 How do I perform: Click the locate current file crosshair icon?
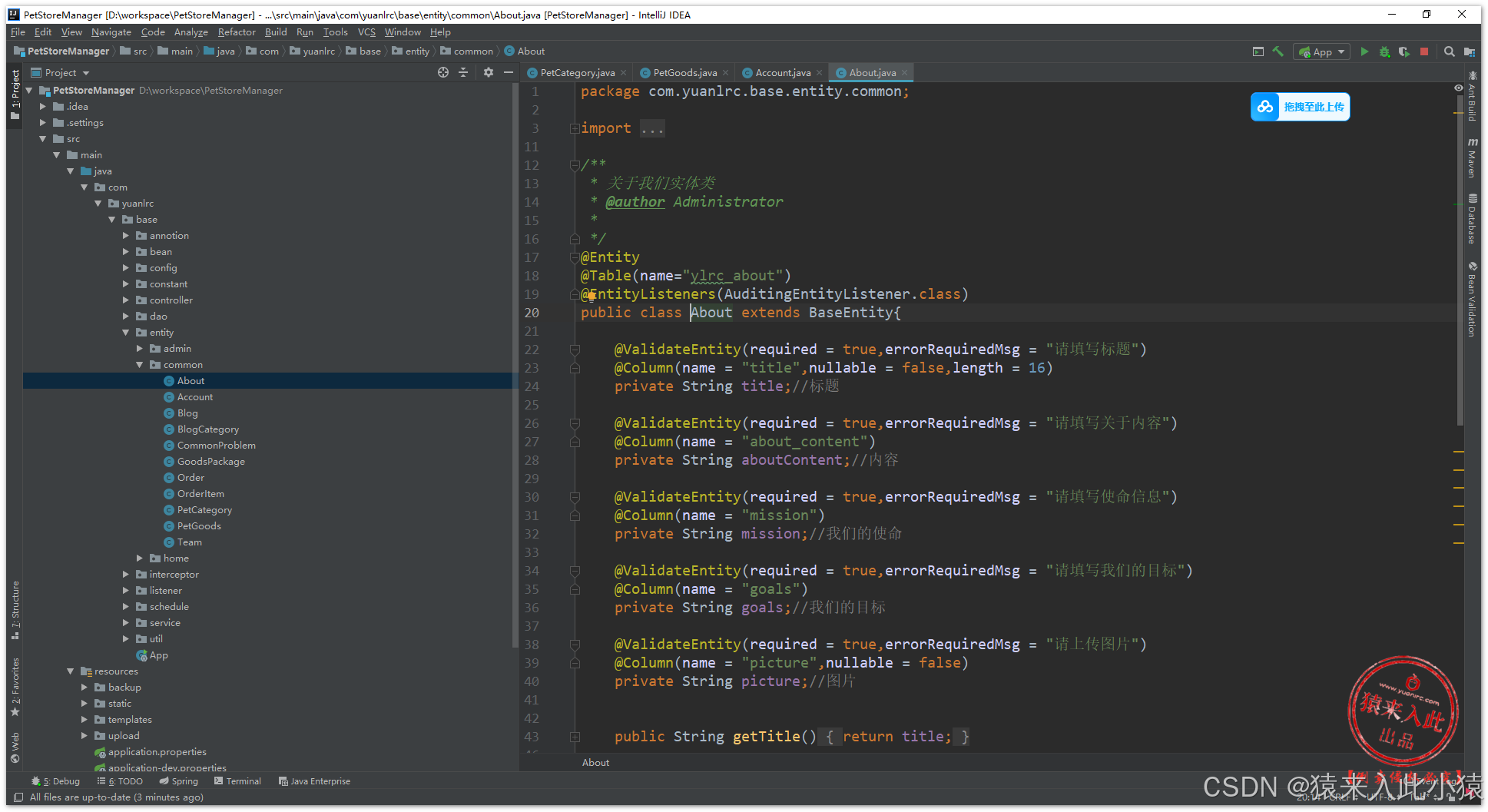point(443,72)
